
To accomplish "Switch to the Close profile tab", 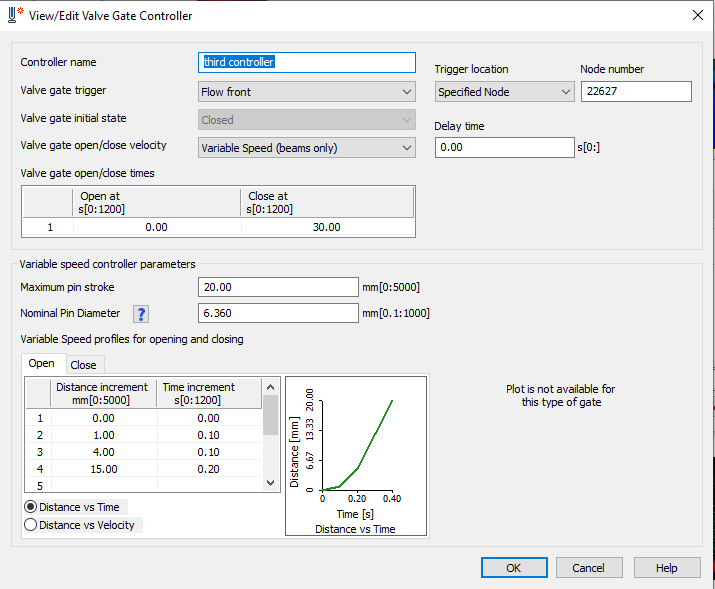I will point(84,365).
